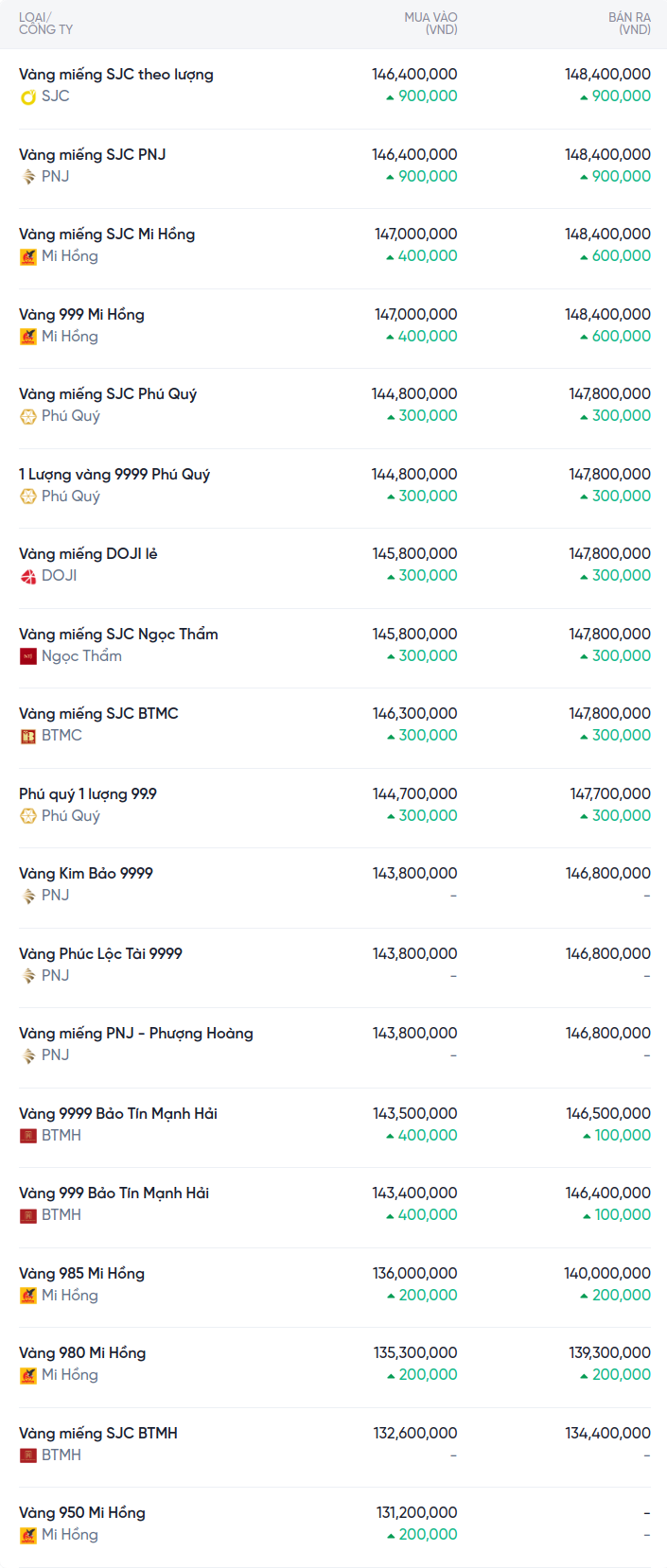Click the BÁN RA column header
Screen dimensions: 667x1568
[629, 24]
